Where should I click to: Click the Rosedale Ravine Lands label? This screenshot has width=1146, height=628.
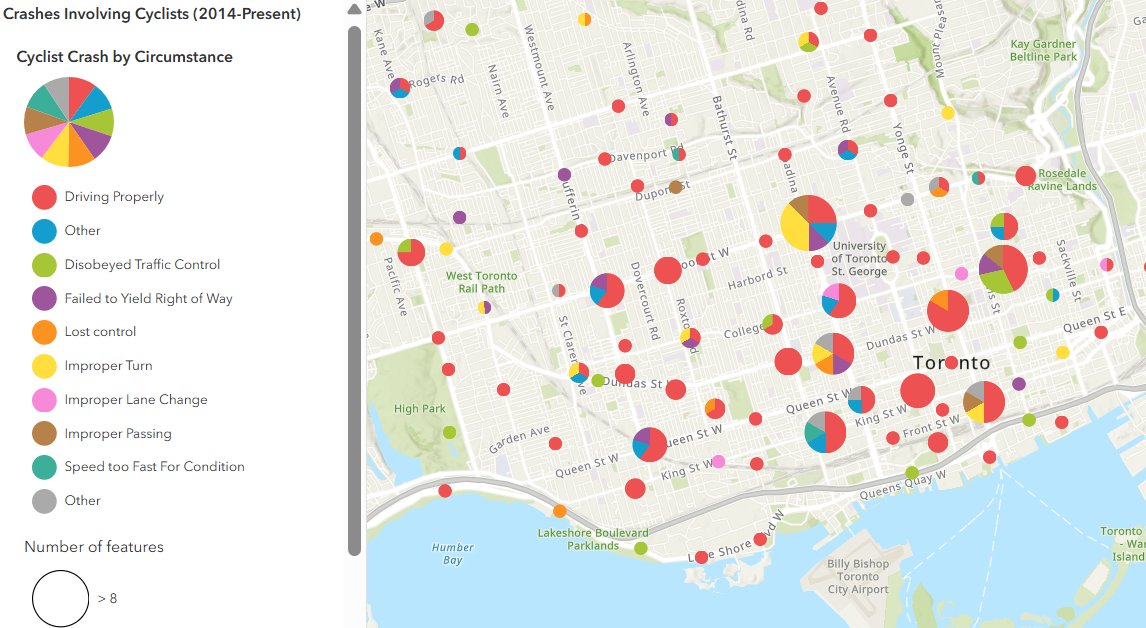click(1062, 180)
